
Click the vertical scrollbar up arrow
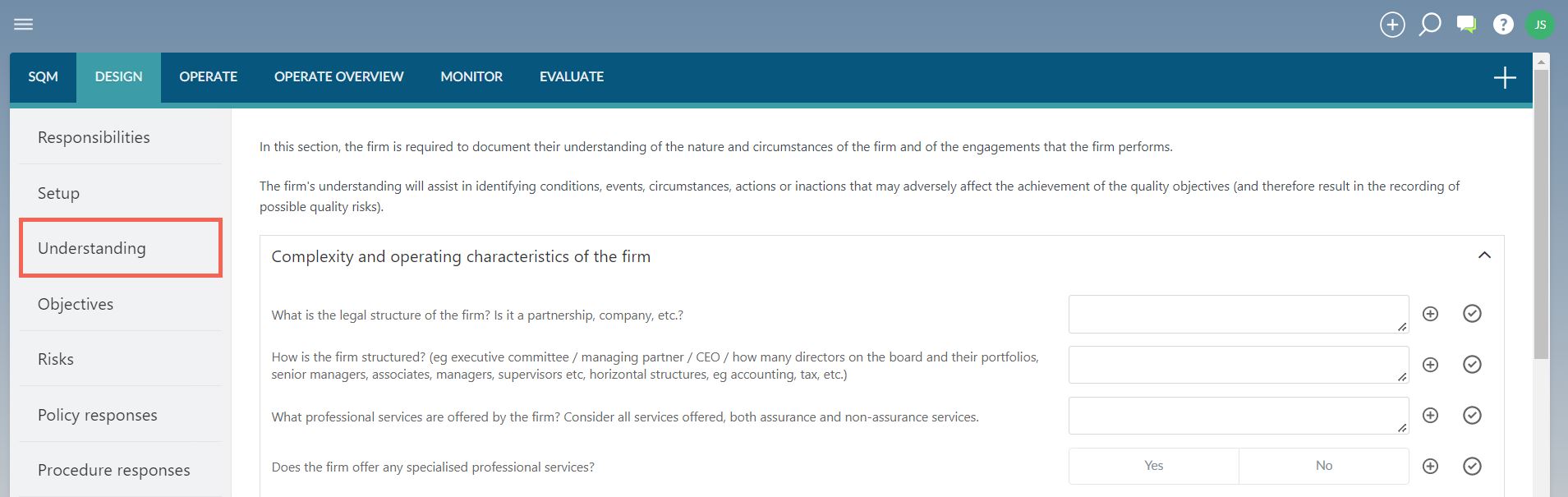(1542, 62)
